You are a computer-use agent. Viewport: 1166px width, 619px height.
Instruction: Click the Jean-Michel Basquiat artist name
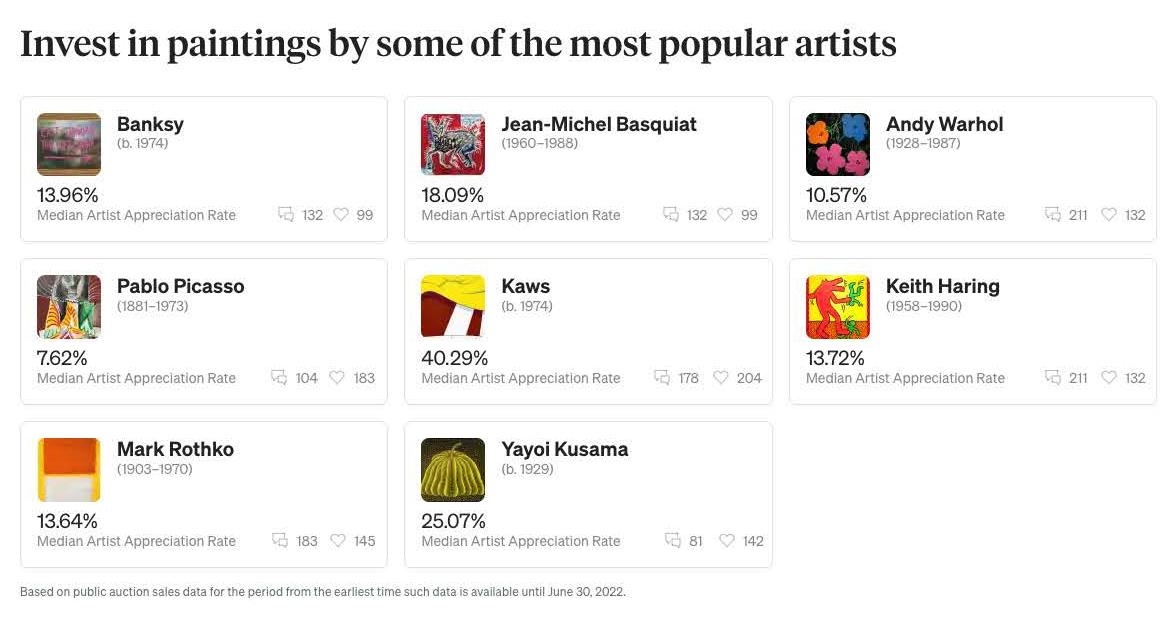[x=599, y=124]
